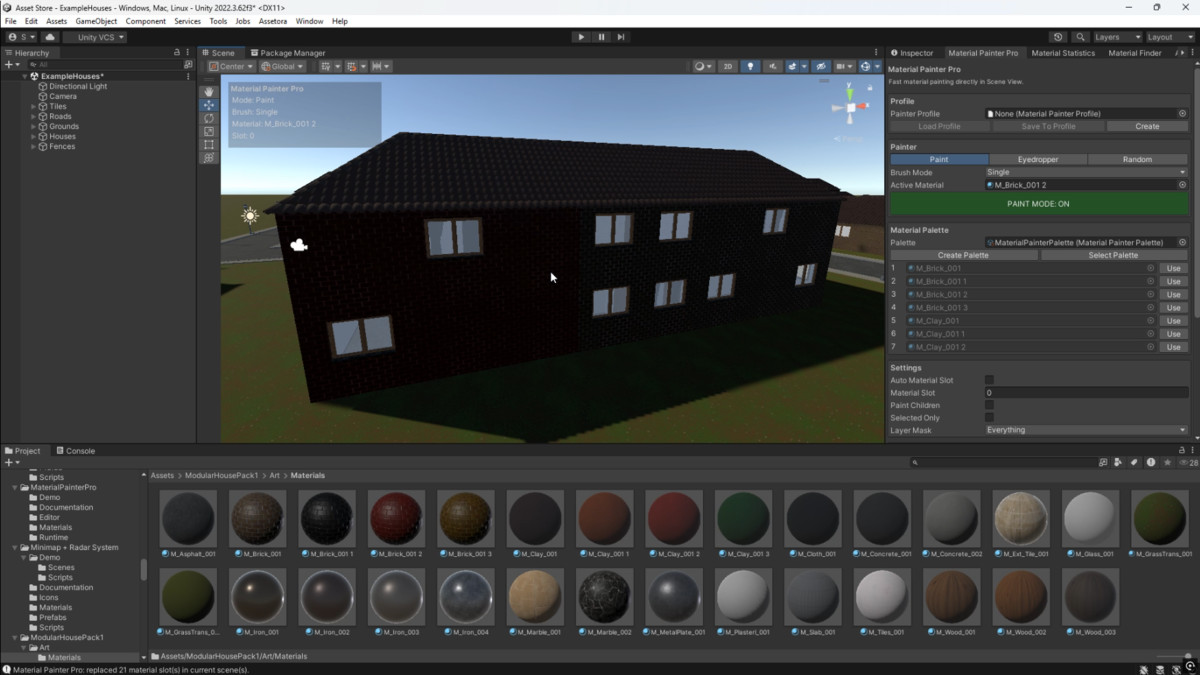Toggle scene lighting bulb icon

750,67
